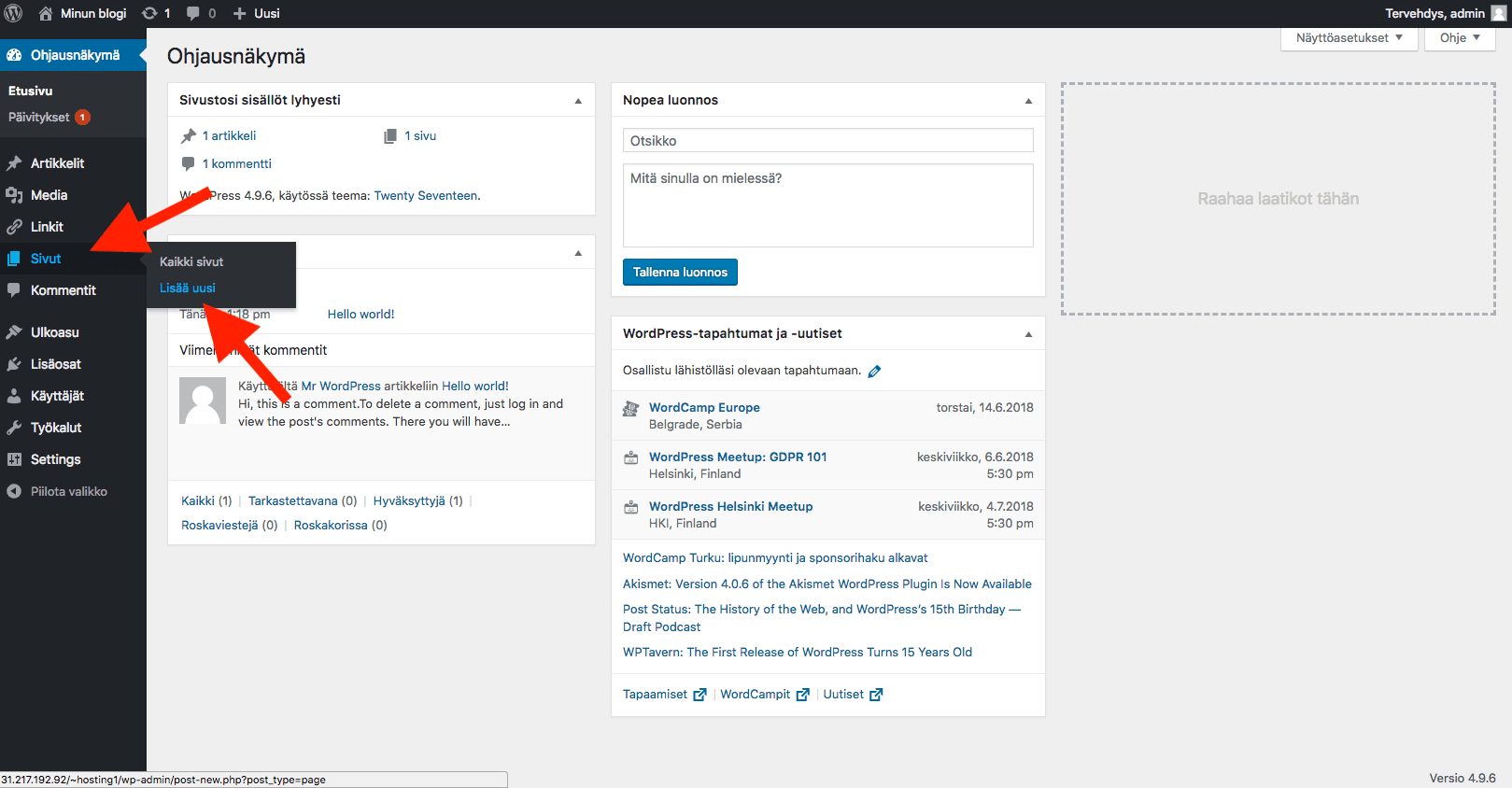
Task: Open admin user avatar in top bar
Action: coord(1498,13)
